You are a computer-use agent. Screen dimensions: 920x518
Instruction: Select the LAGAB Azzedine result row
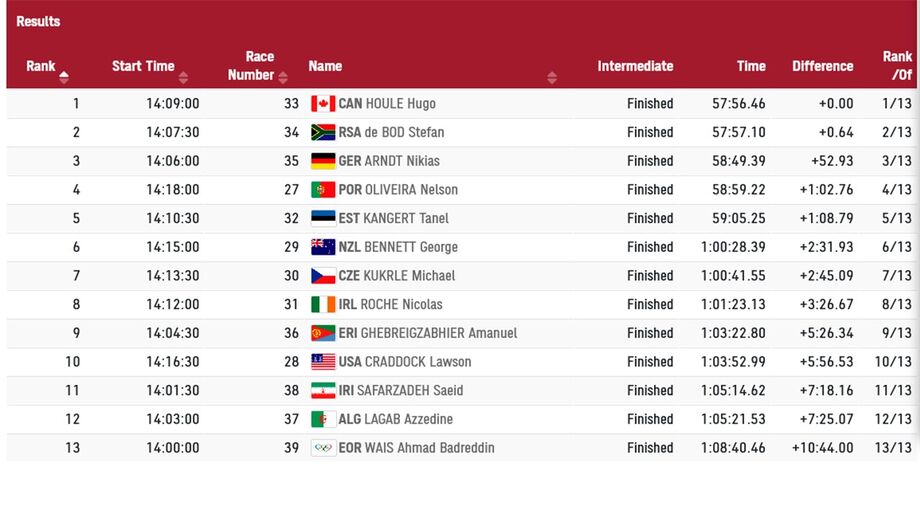click(461, 419)
